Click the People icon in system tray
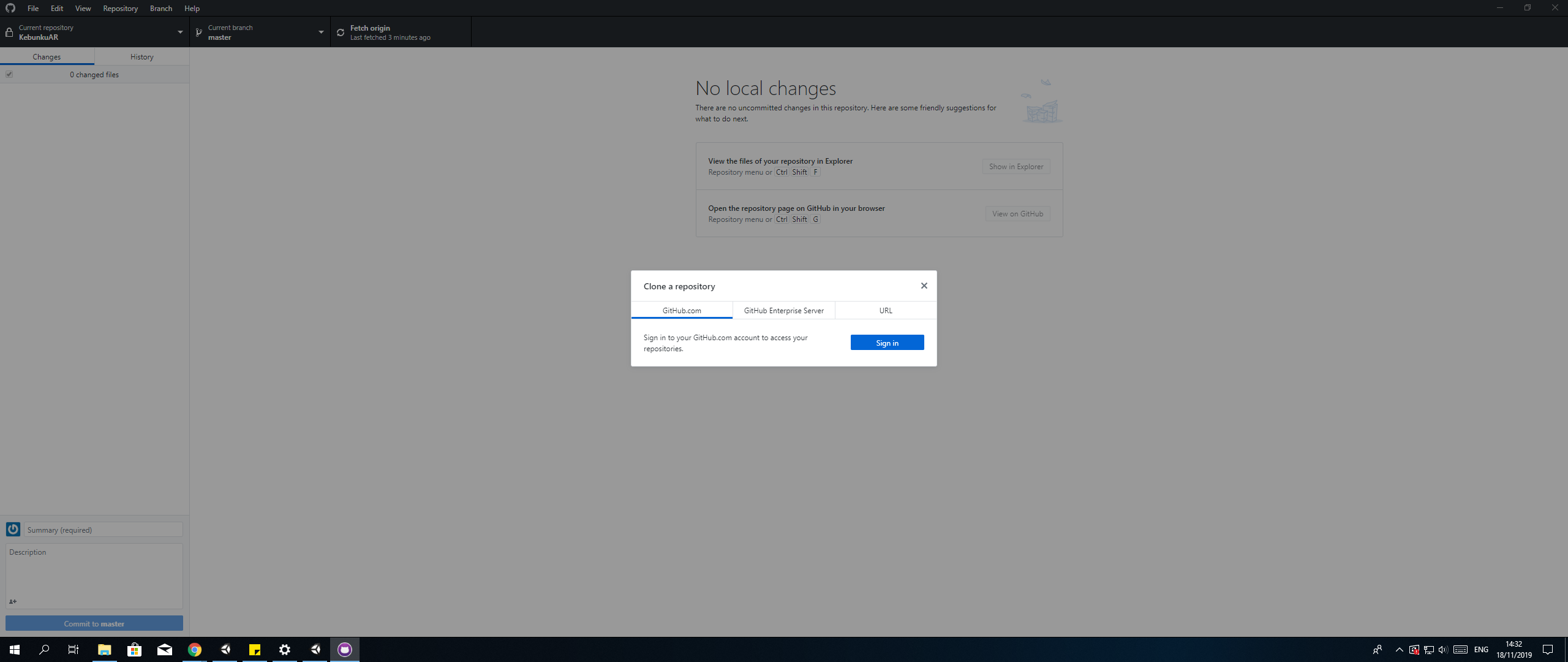 pos(1378,650)
